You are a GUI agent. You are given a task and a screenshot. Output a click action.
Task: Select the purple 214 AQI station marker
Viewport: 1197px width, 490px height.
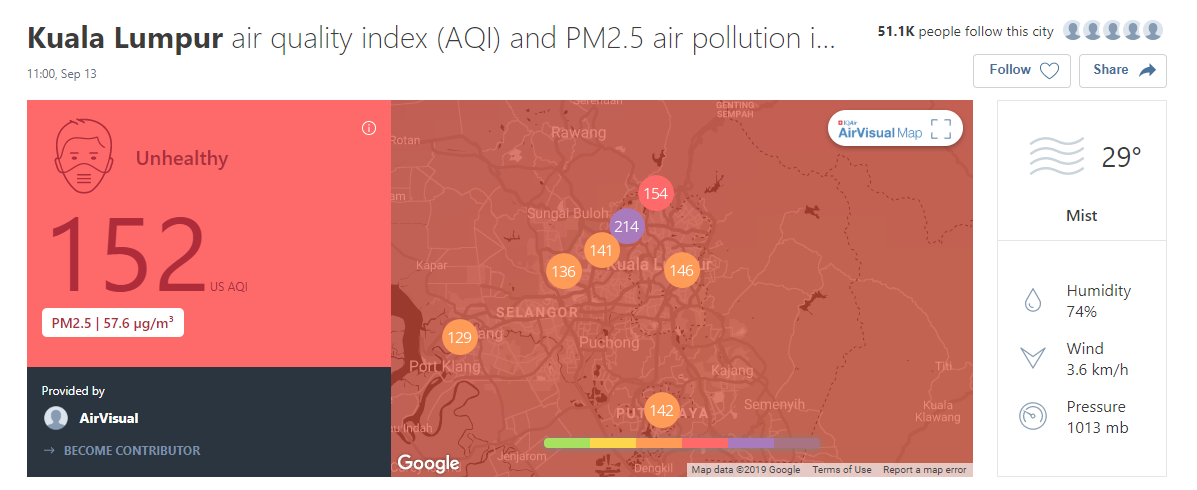click(627, 226)
